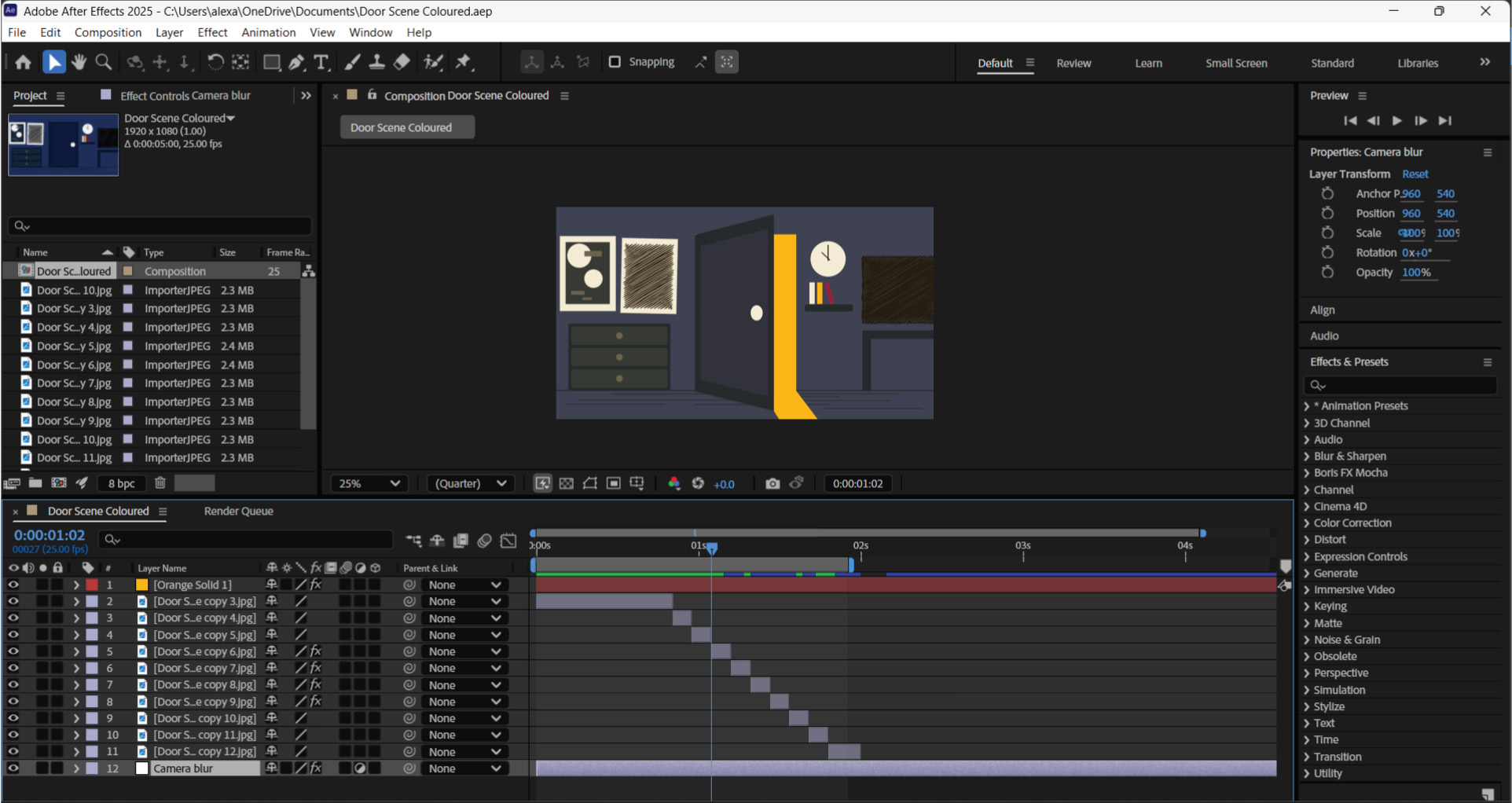Open Parent dropdown for Camera blur layer
Viewport: 1512px width, 803px height.
[464, 768]
